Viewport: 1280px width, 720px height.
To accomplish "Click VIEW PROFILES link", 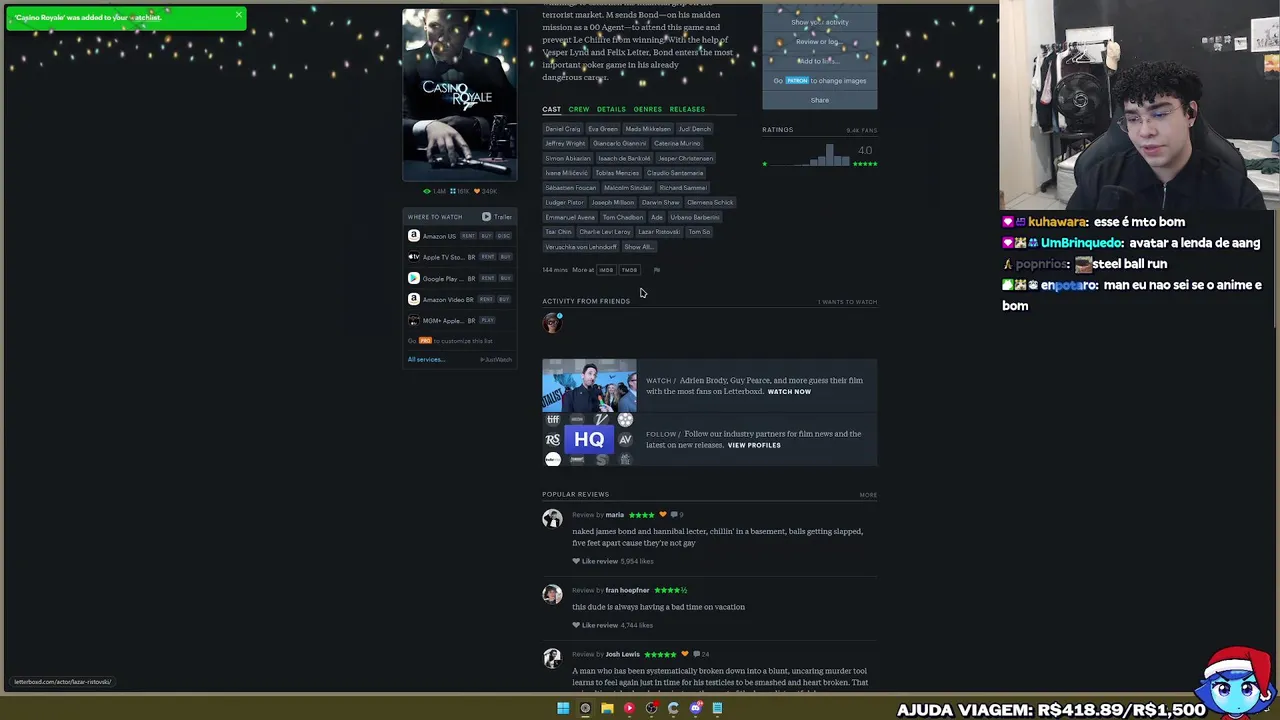I will [754, 445].
